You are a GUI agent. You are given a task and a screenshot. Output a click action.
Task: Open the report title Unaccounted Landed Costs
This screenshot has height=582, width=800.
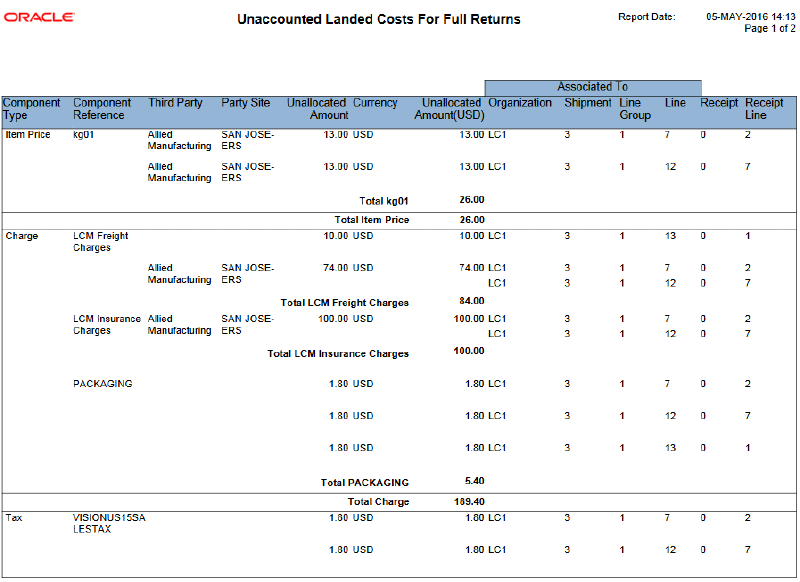378,19
